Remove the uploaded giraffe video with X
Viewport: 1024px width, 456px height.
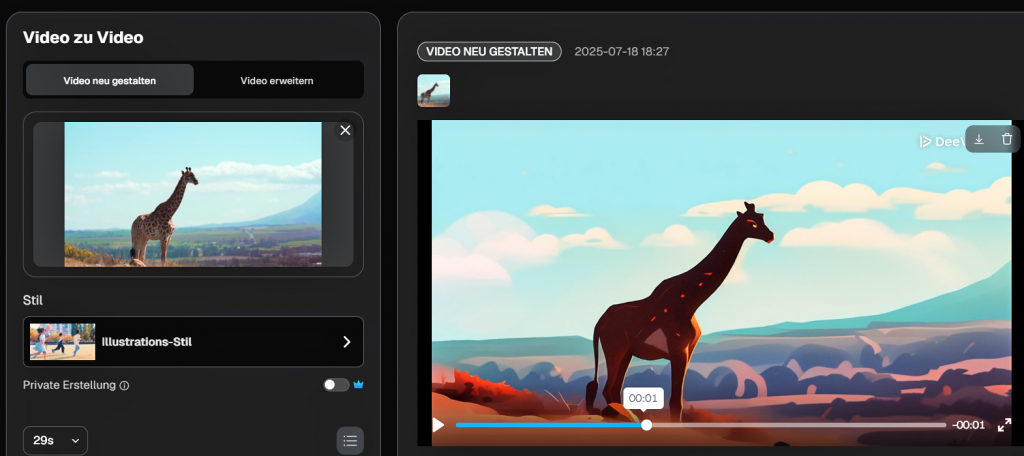pos(345,130)
